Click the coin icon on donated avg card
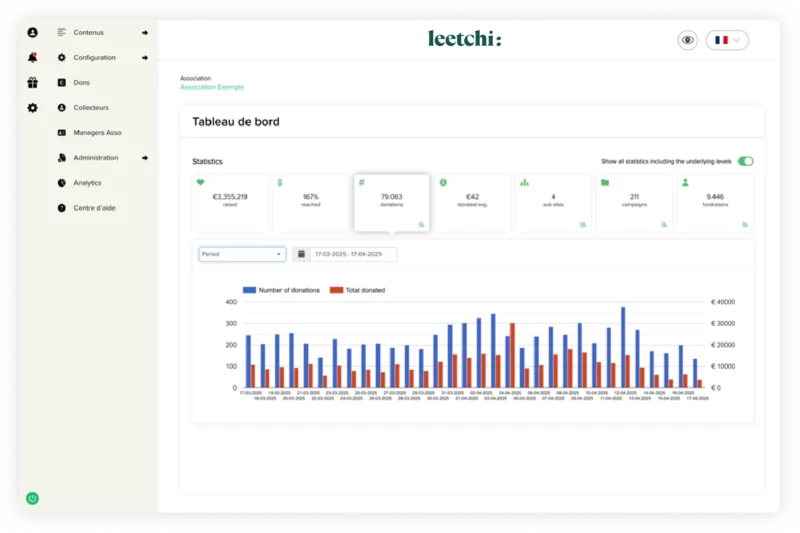This screenshot has width=800, height=533. point(443,182)
